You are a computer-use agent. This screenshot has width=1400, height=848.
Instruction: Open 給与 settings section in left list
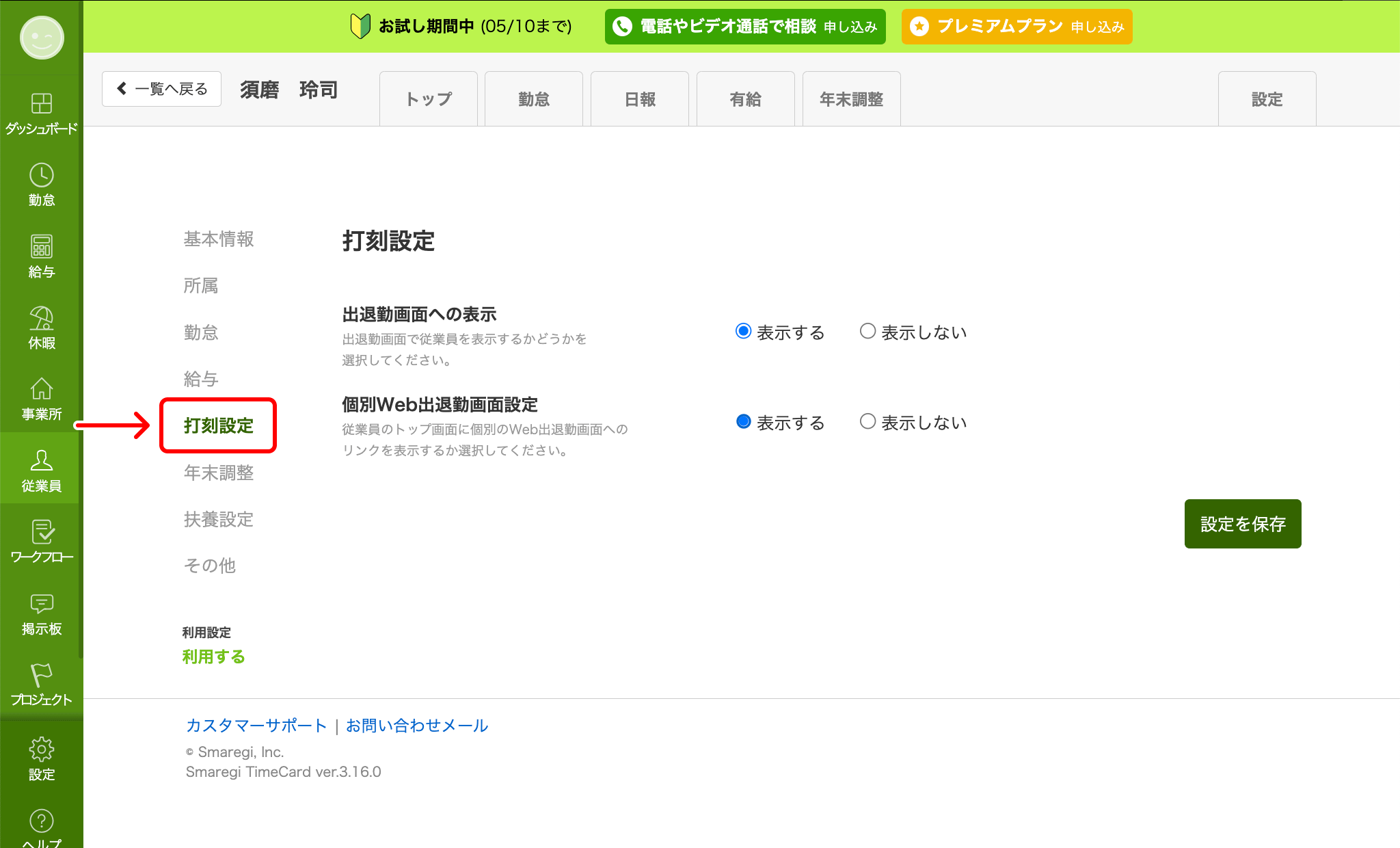tap(201, 379)
